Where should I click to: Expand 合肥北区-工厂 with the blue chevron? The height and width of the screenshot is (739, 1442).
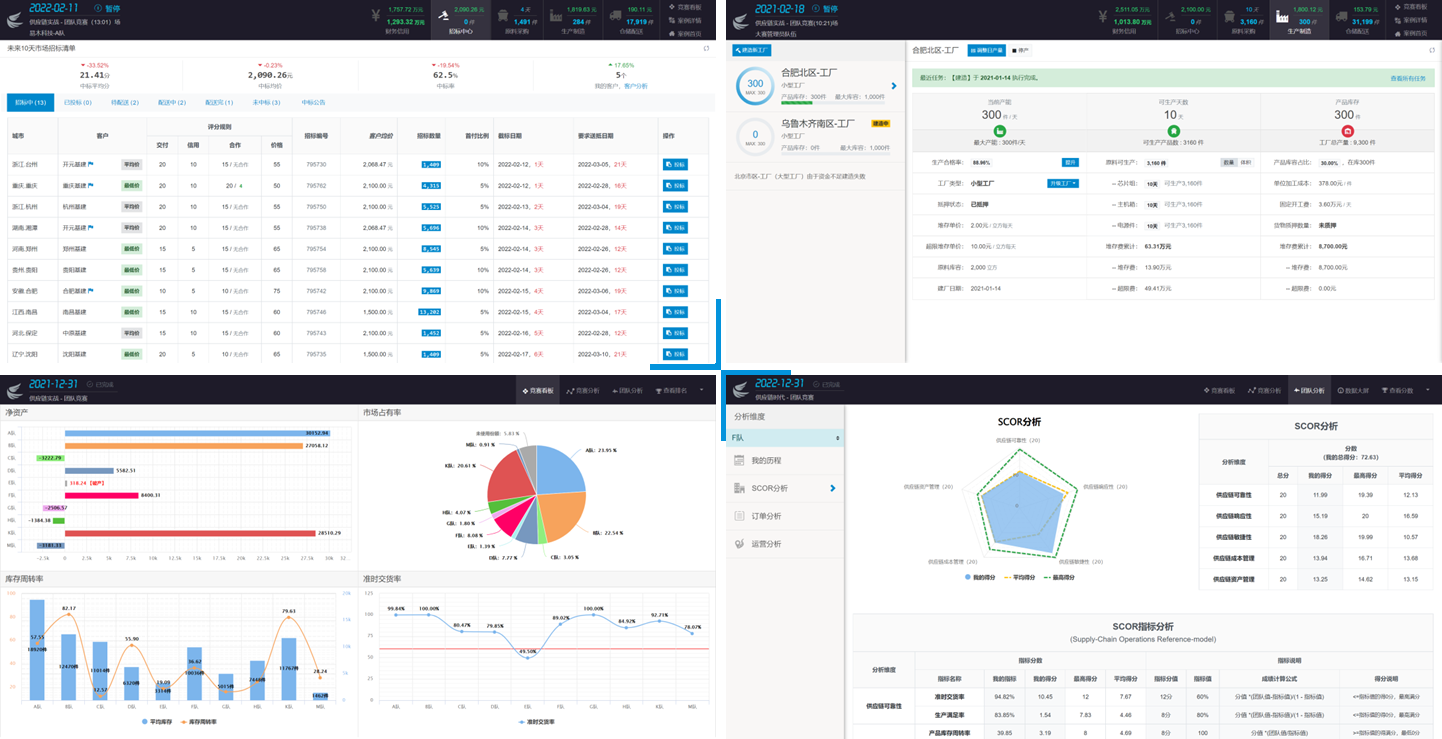click(893, 86)
